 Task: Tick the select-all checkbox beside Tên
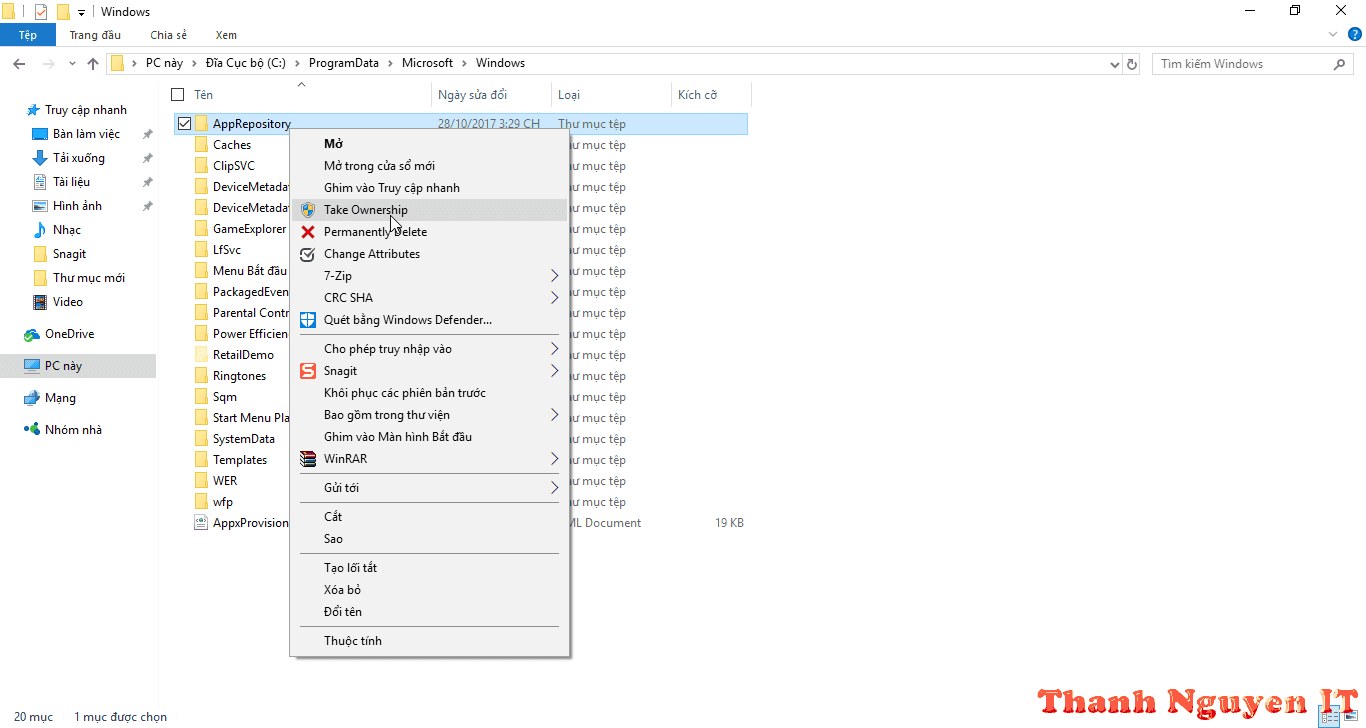[x=178, y=95]
